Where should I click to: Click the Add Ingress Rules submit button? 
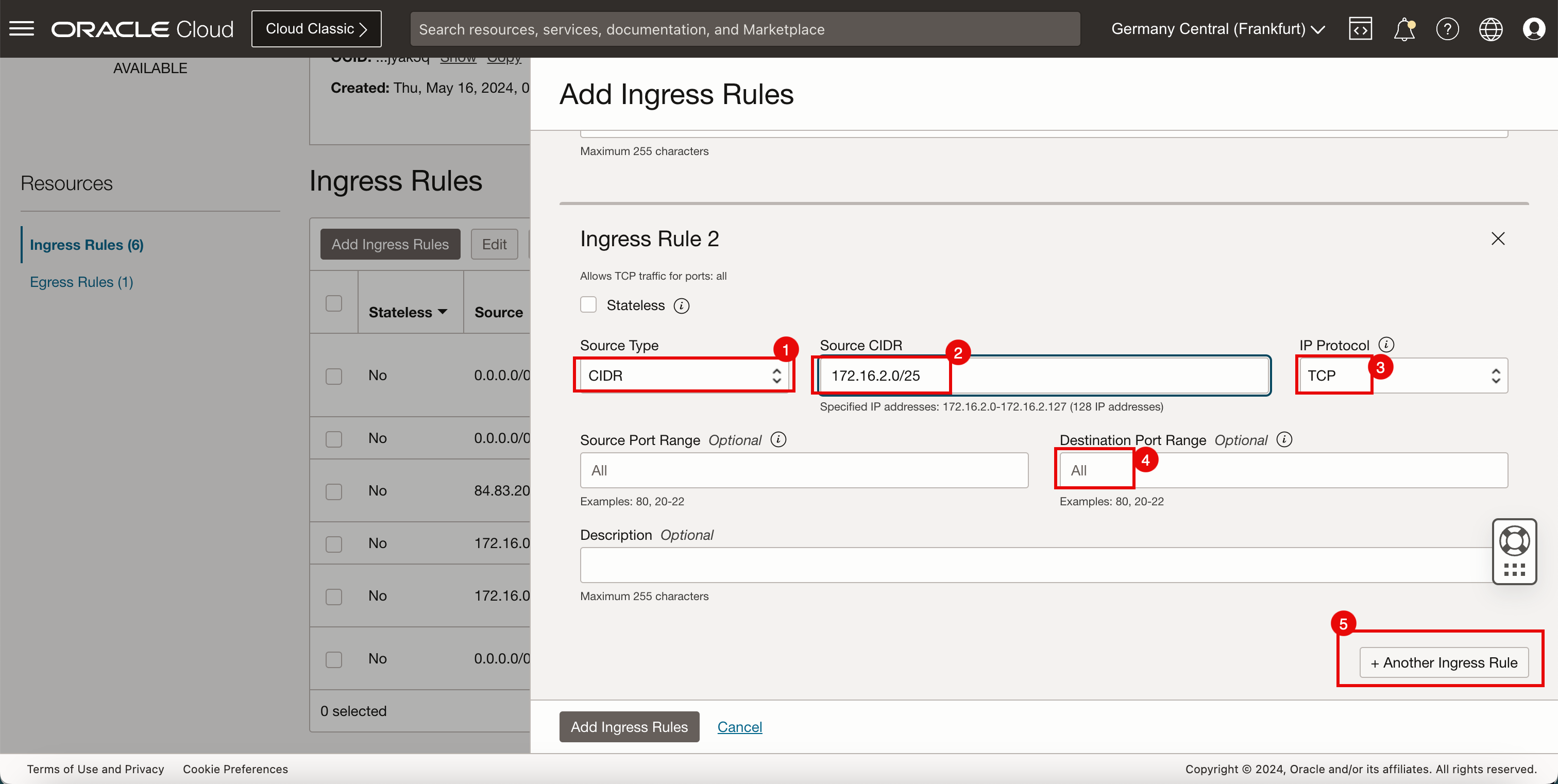[x=628, y=727]
